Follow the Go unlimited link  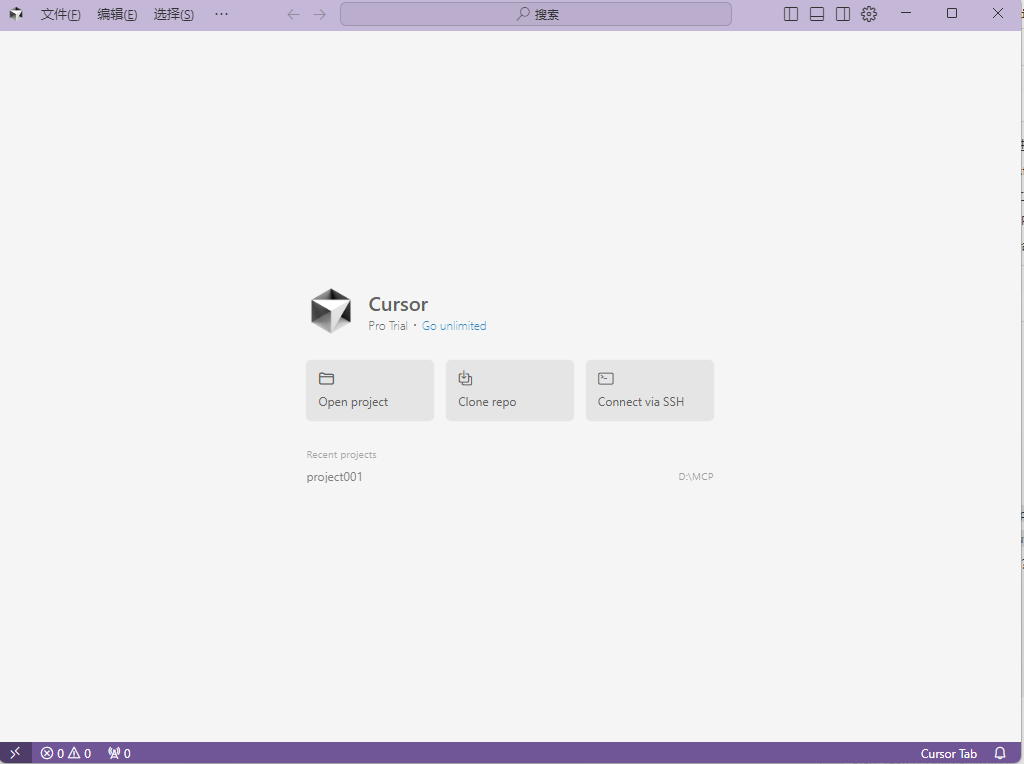point(454,326)
